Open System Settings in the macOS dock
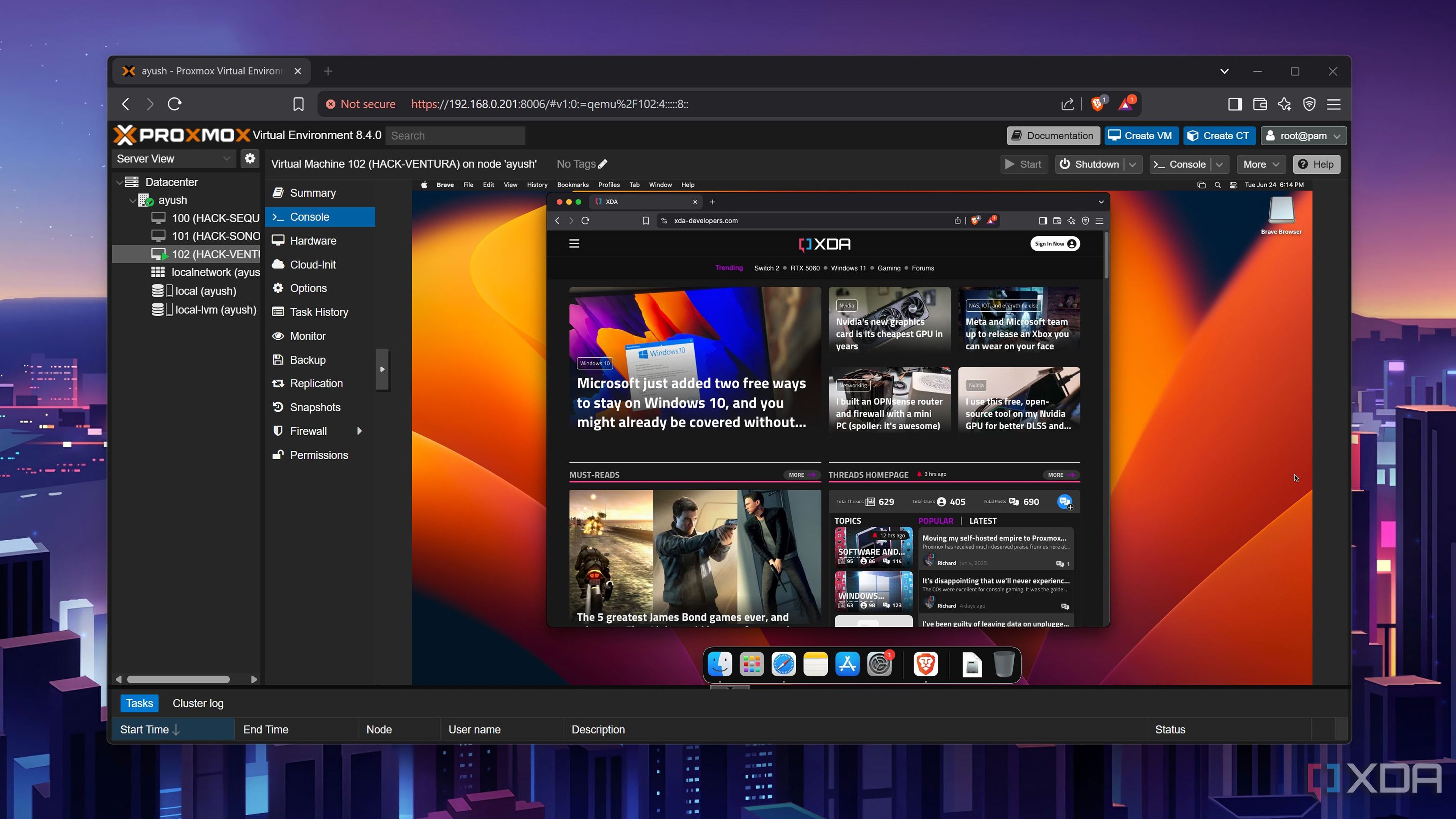The image size is (1456, 819). [x=880, y=664]
